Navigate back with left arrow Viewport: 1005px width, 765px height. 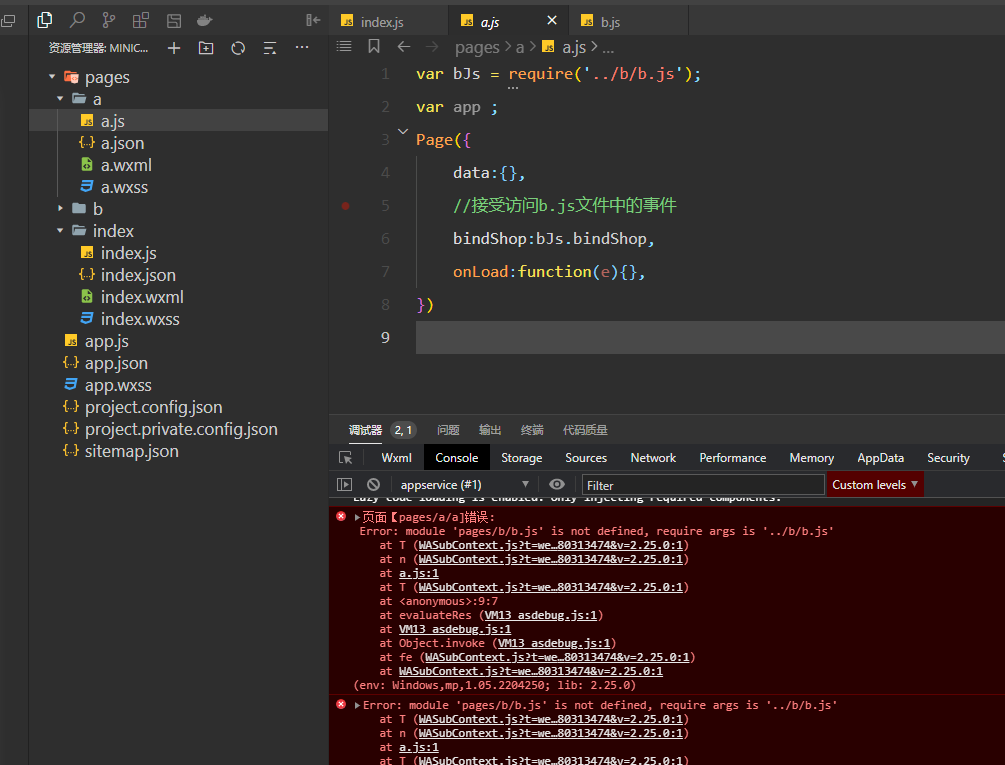click(403, 46)
